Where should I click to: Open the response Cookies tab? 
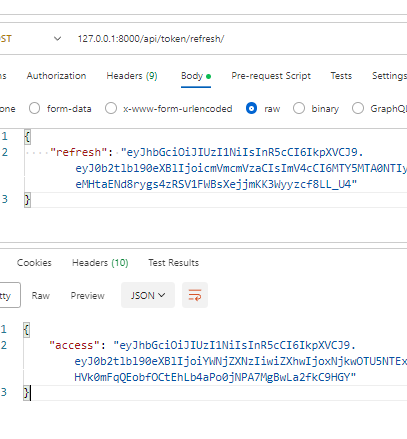point(34,263)
